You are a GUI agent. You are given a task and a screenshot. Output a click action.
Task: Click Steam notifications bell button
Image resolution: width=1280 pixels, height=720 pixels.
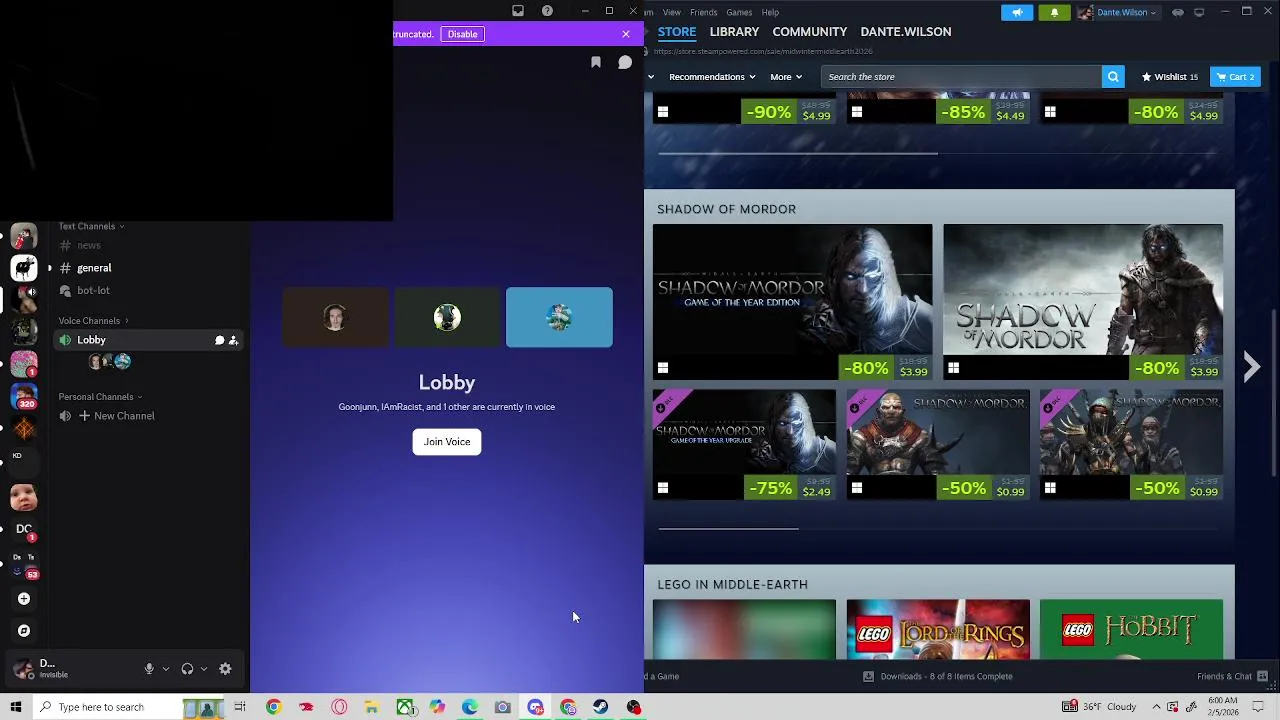coord(1054,12)
